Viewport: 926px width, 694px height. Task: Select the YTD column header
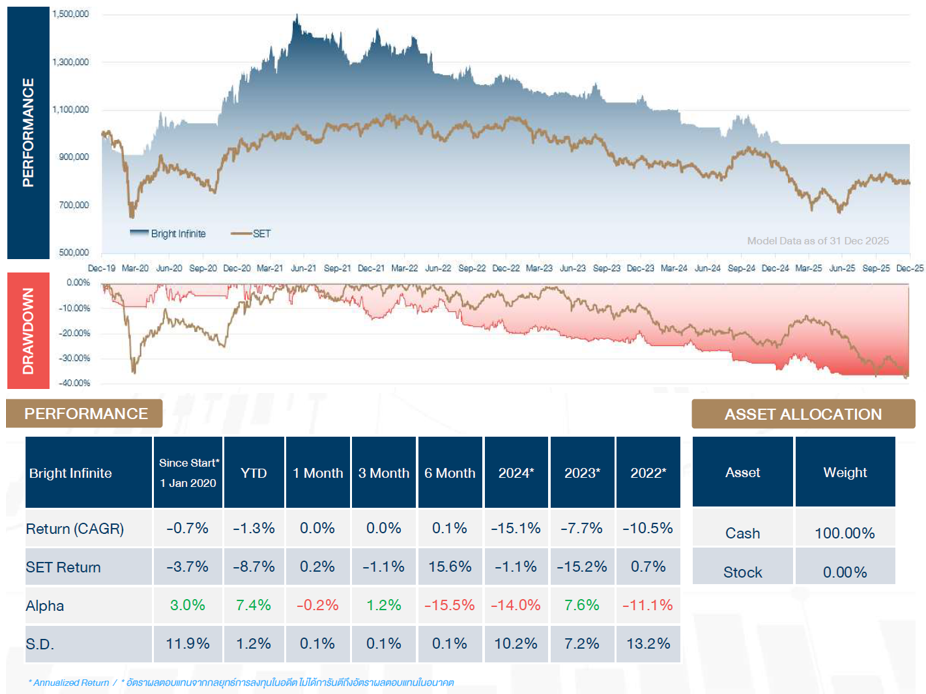[x=254, y=473]
